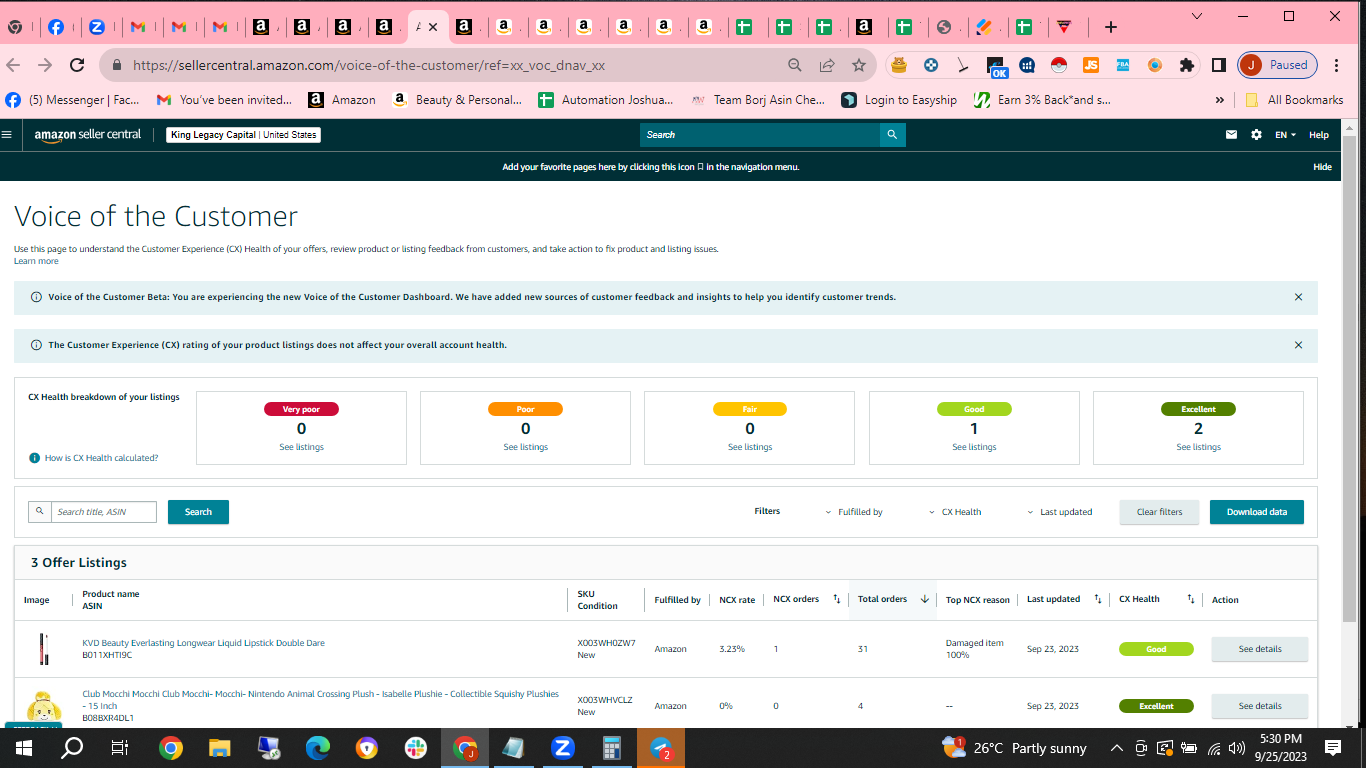Launch Slack from the taskbar

click(x=415, y=748)
